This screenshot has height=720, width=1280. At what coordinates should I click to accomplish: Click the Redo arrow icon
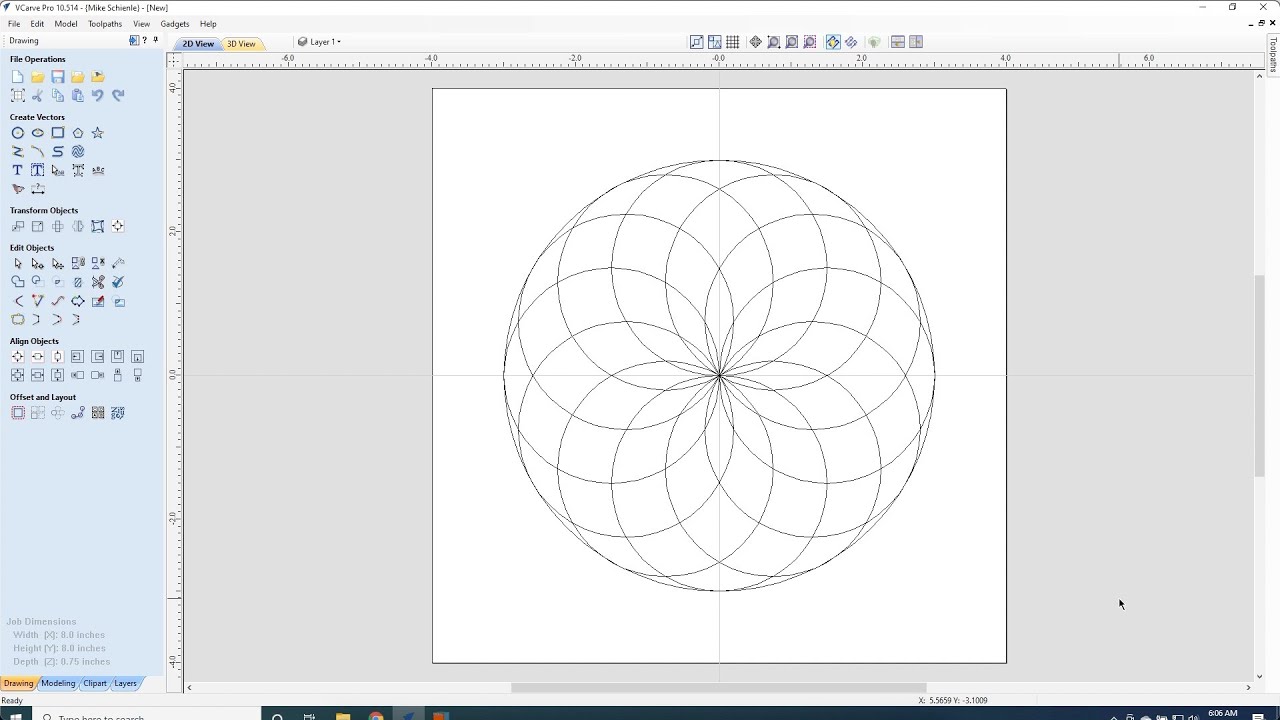coord(117,95)
